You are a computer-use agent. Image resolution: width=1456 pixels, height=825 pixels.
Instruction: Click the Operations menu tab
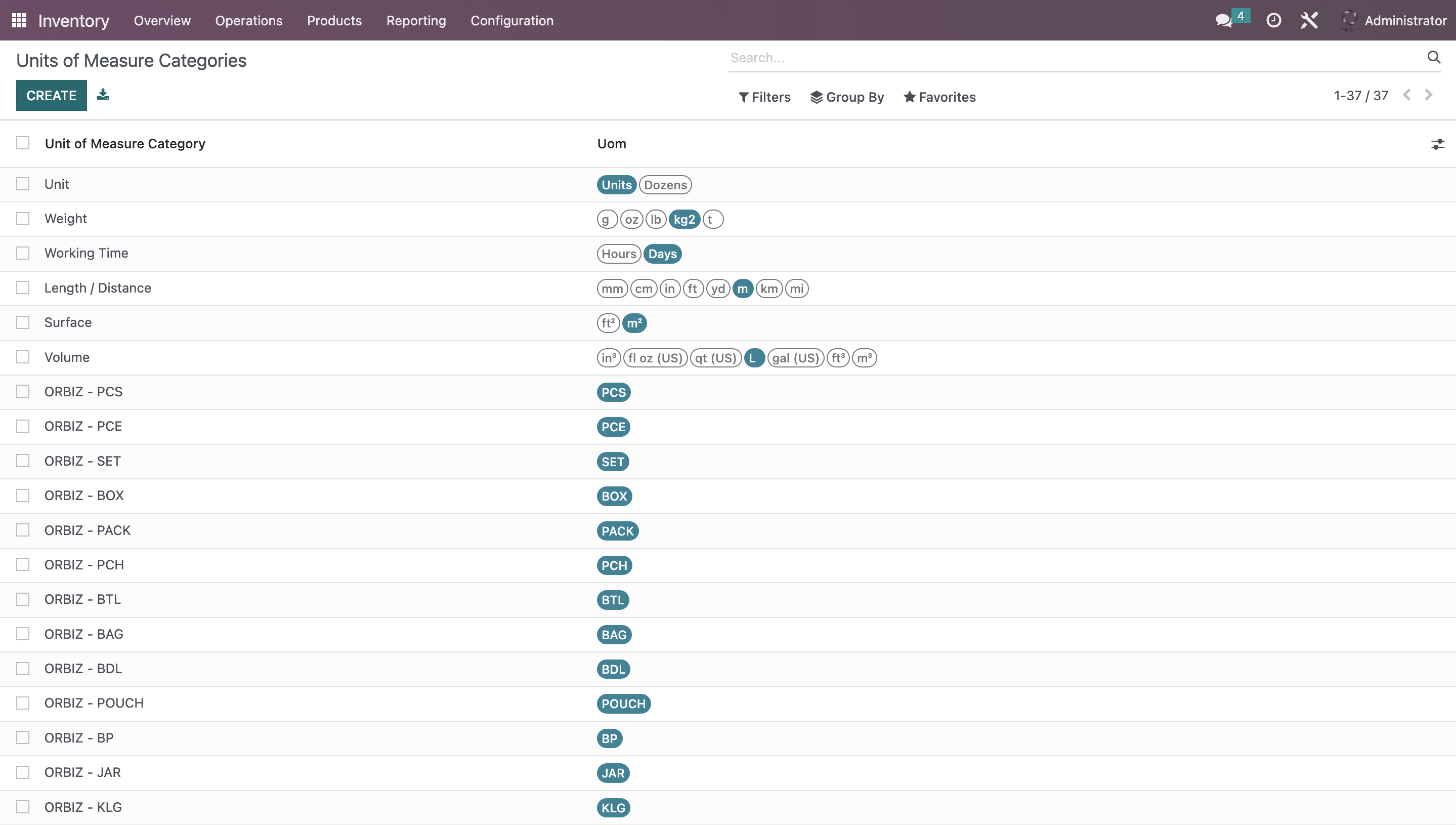point(249,20)
